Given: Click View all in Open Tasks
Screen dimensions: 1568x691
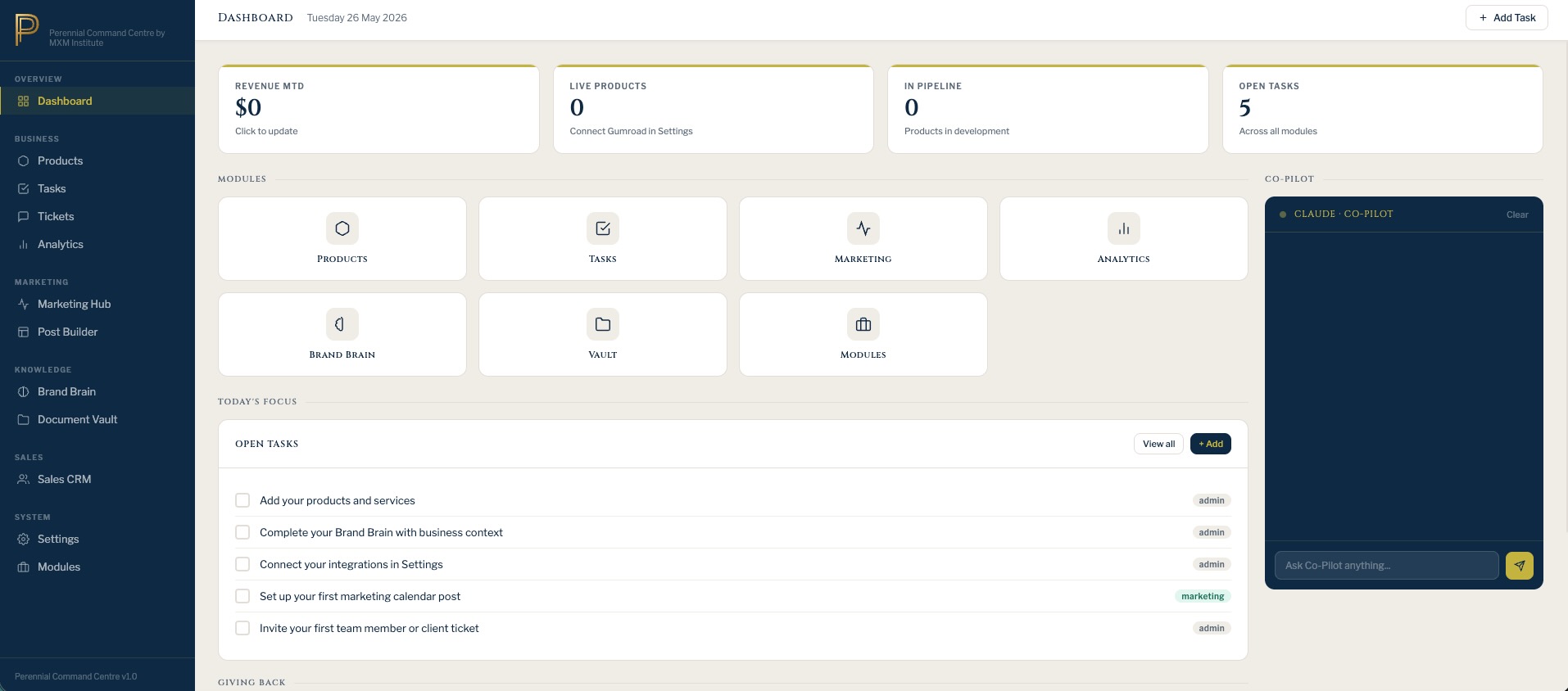Looking at the screenshot, I should [1158, 444].
